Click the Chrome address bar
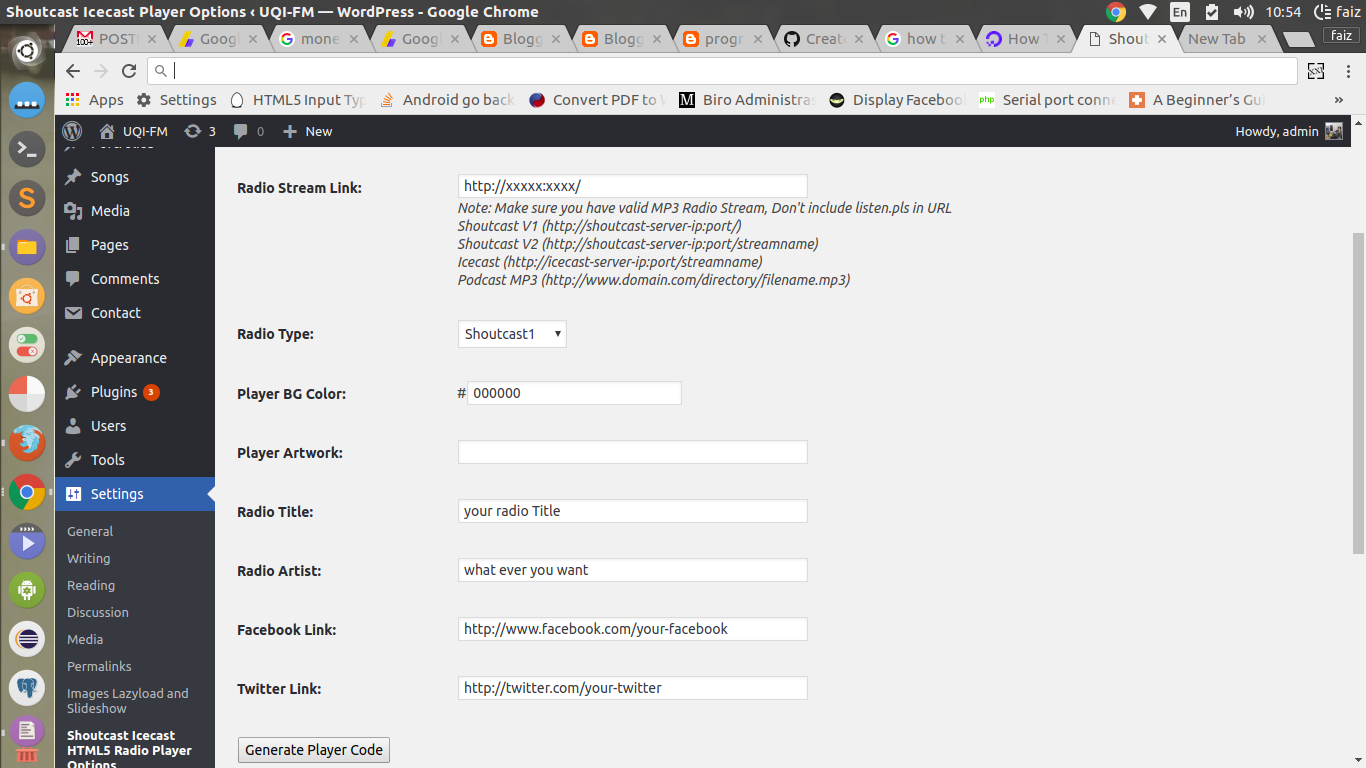The image size is (1366, 768). [722, 71]
